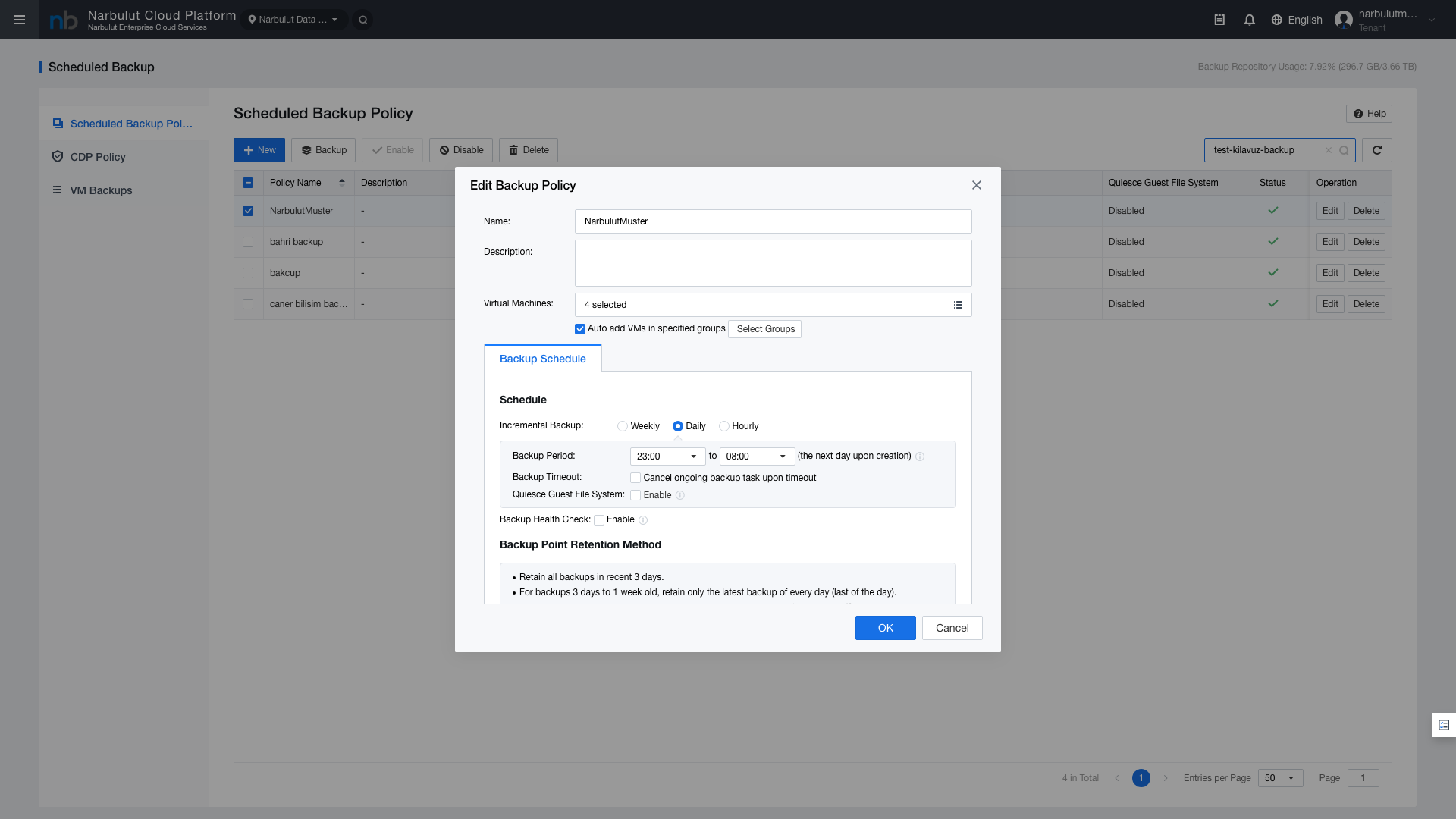
Task: Click page 1 pagination button
Action: pos(1141,778)
